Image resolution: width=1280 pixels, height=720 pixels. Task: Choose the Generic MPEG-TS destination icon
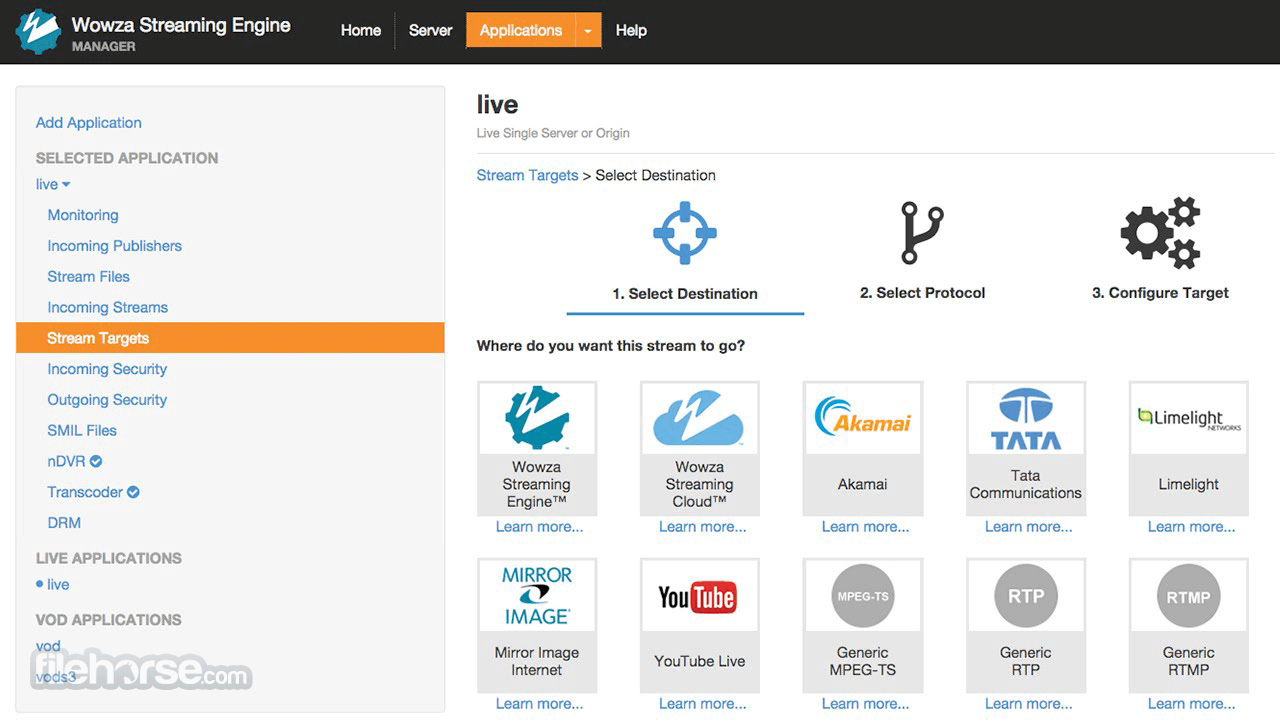click(863, 597)
